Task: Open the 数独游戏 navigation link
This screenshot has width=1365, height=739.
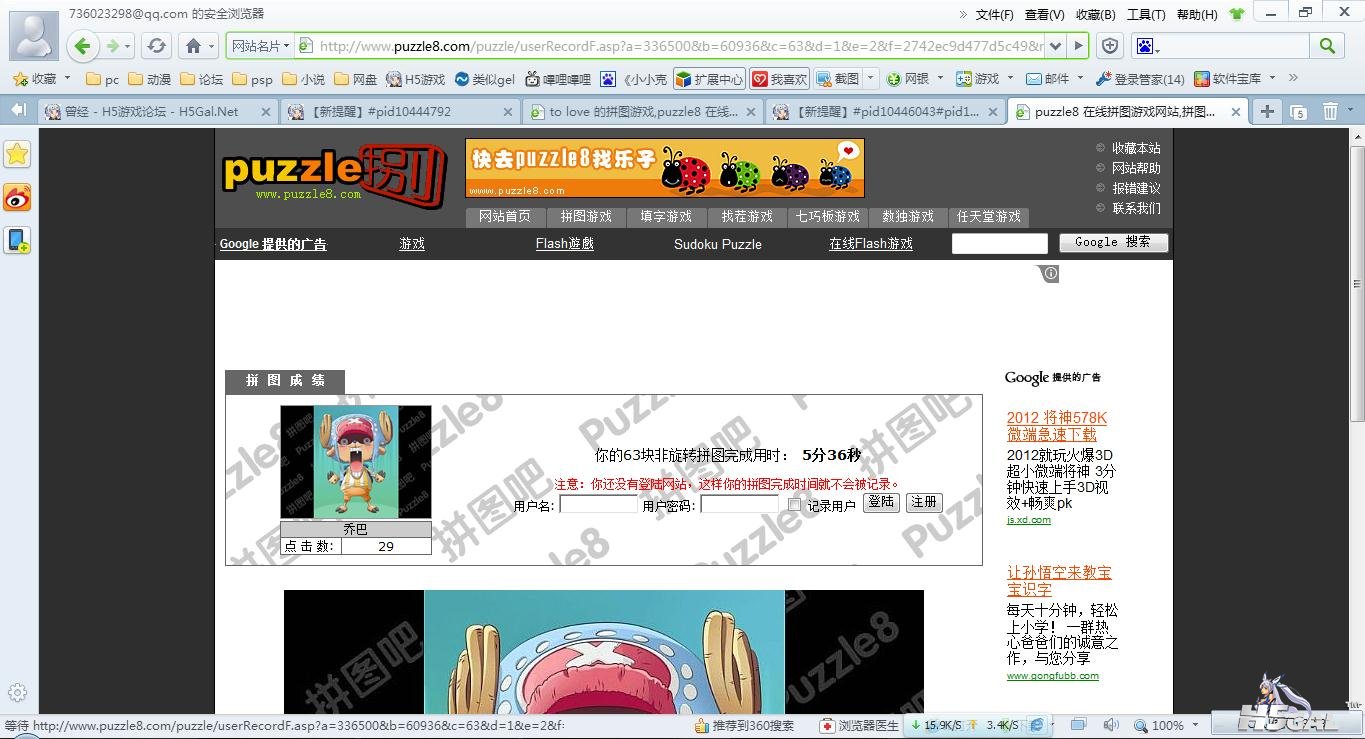Action: pyautogui.click(x=907, y=217)
